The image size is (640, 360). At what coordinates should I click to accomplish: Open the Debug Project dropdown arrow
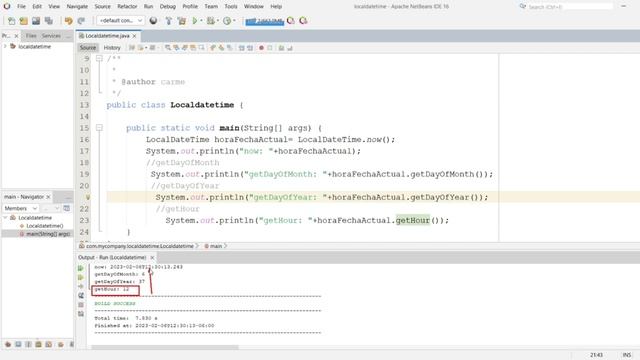coord(218,21)
